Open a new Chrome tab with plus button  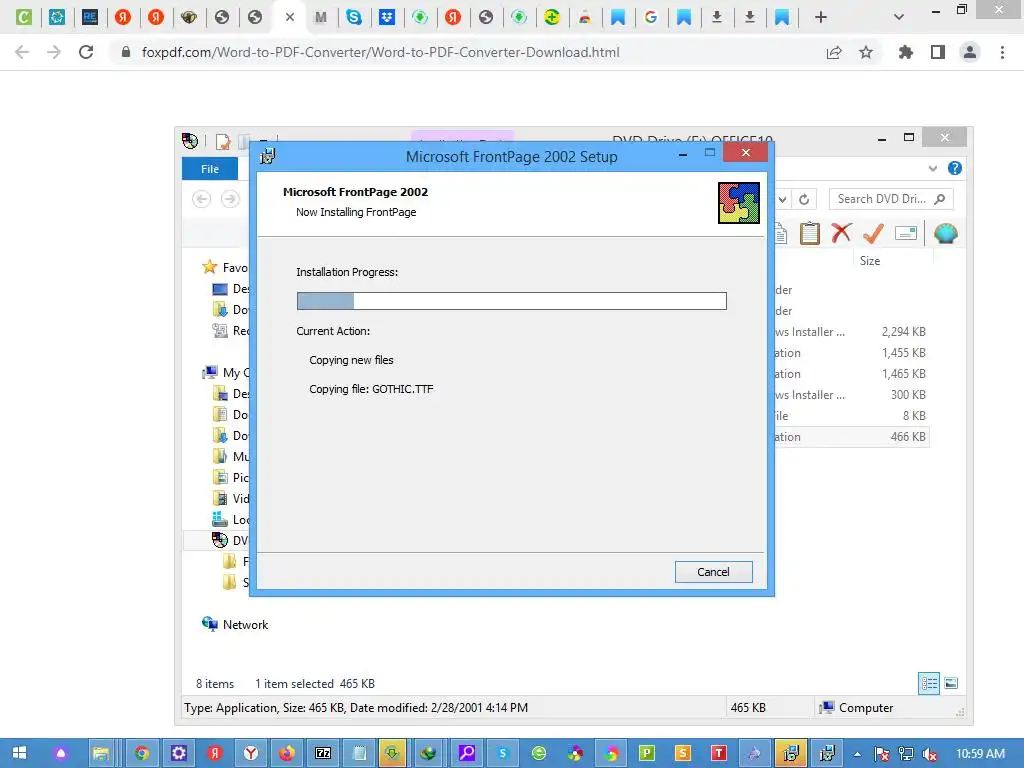821,17
